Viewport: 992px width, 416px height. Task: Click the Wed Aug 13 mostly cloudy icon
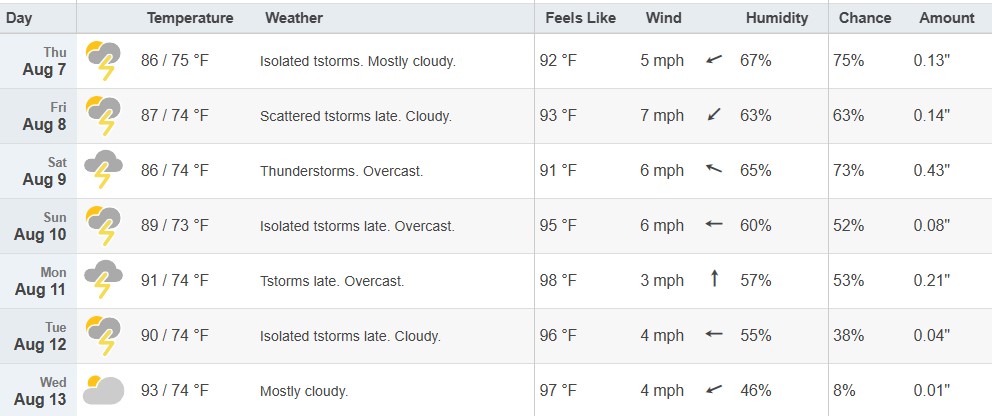(x=104, y=390)
